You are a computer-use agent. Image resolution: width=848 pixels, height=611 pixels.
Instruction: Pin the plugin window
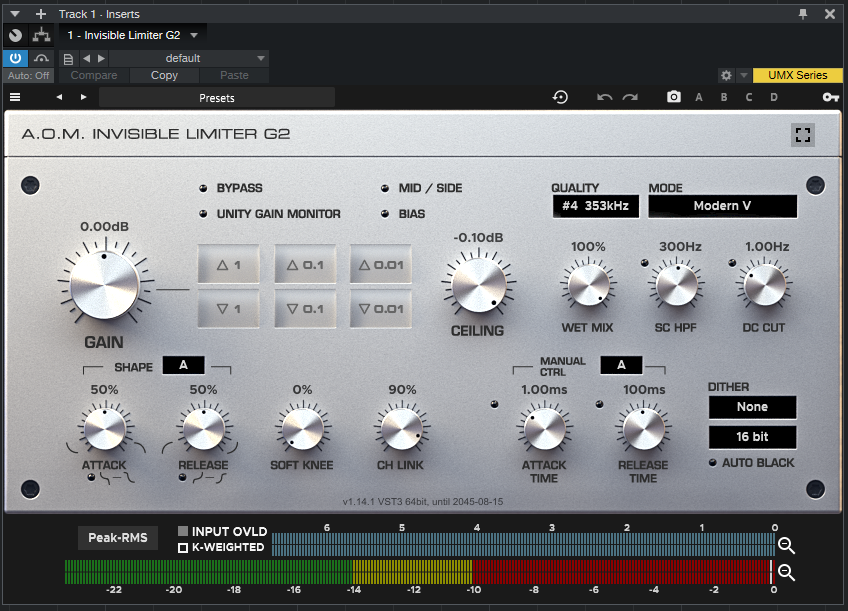pos(803,14)
